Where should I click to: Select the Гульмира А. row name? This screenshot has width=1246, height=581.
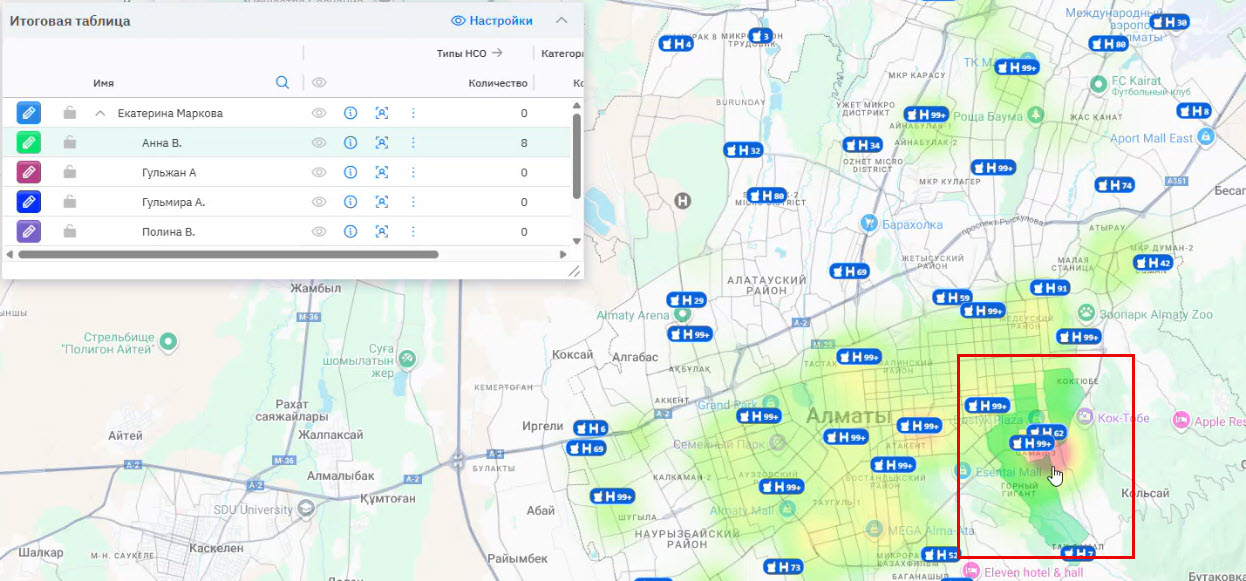pyautogui.click(x=173, y=202)
